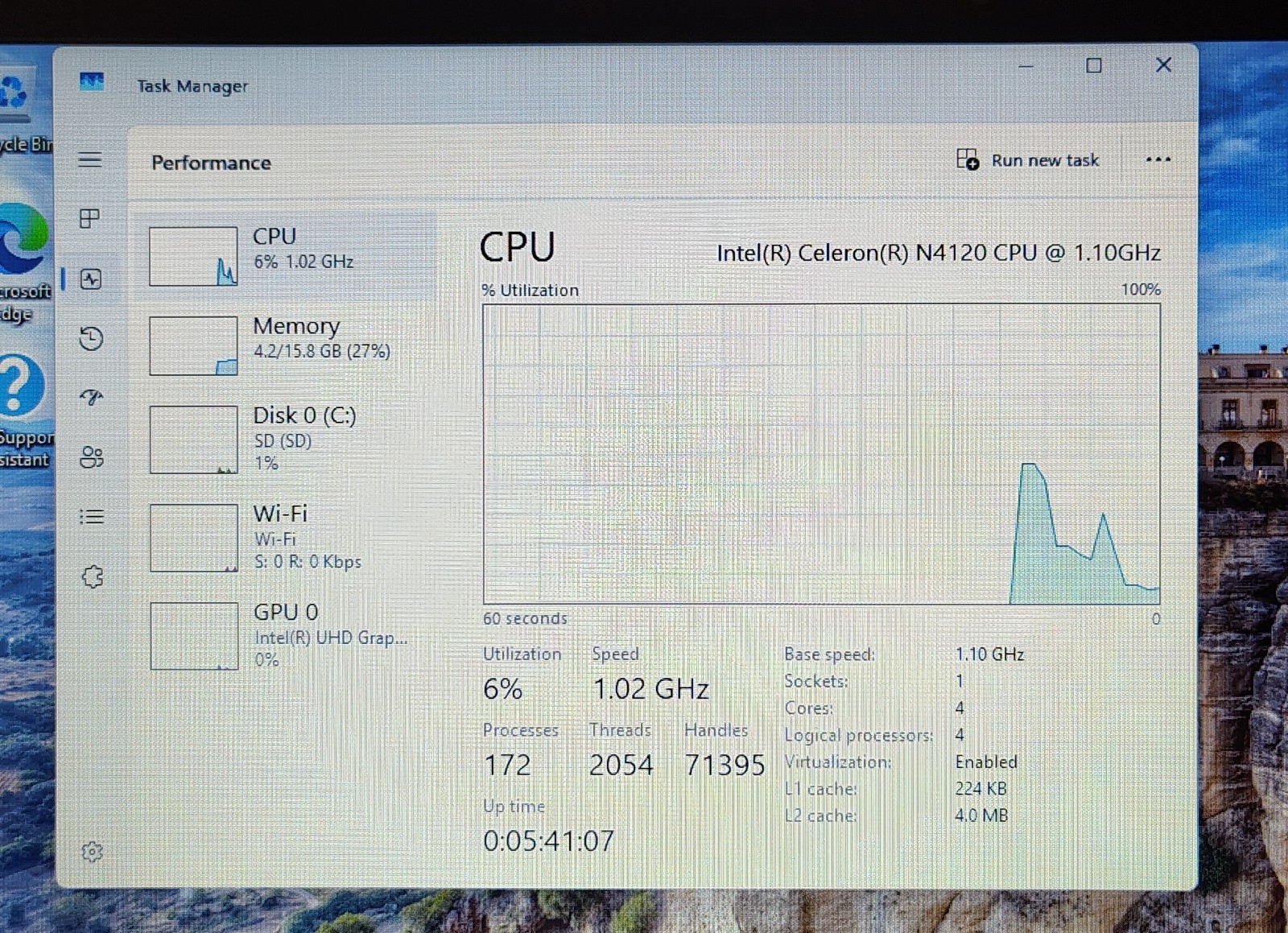Image resolution: width=1288 pixels, height=933 pixels.
Task: Click the Performance page heading
Action: [211, 163]
